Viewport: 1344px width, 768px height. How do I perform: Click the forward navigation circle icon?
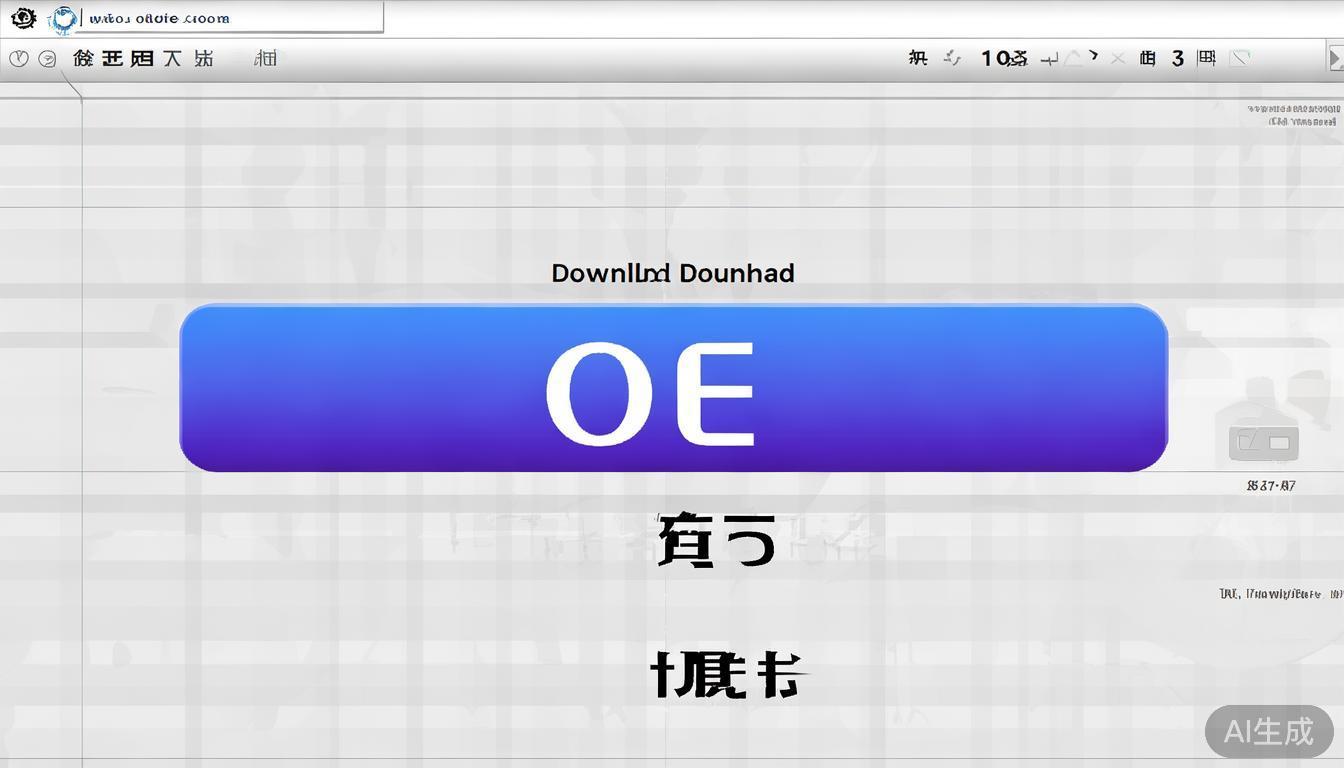[x=46, y=58]
